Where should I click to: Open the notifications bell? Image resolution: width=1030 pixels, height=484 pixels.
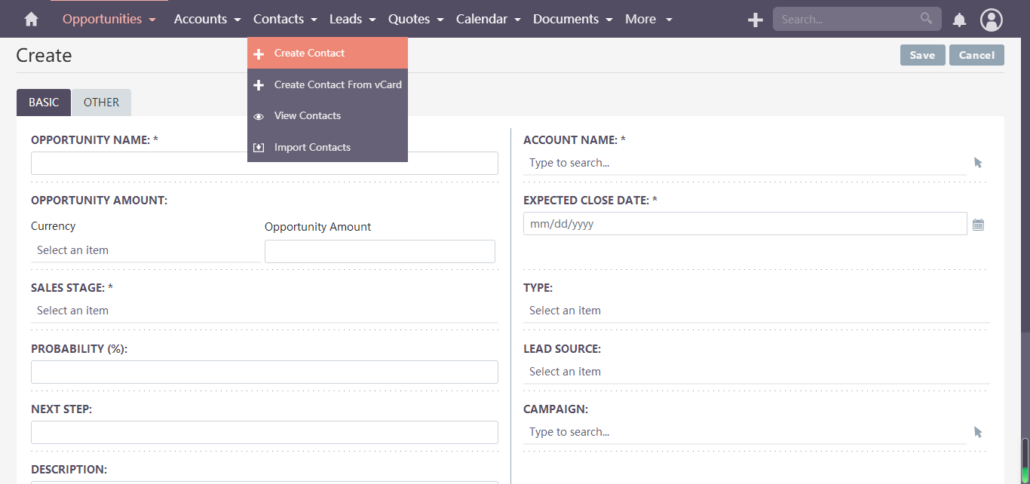point(959,19)
